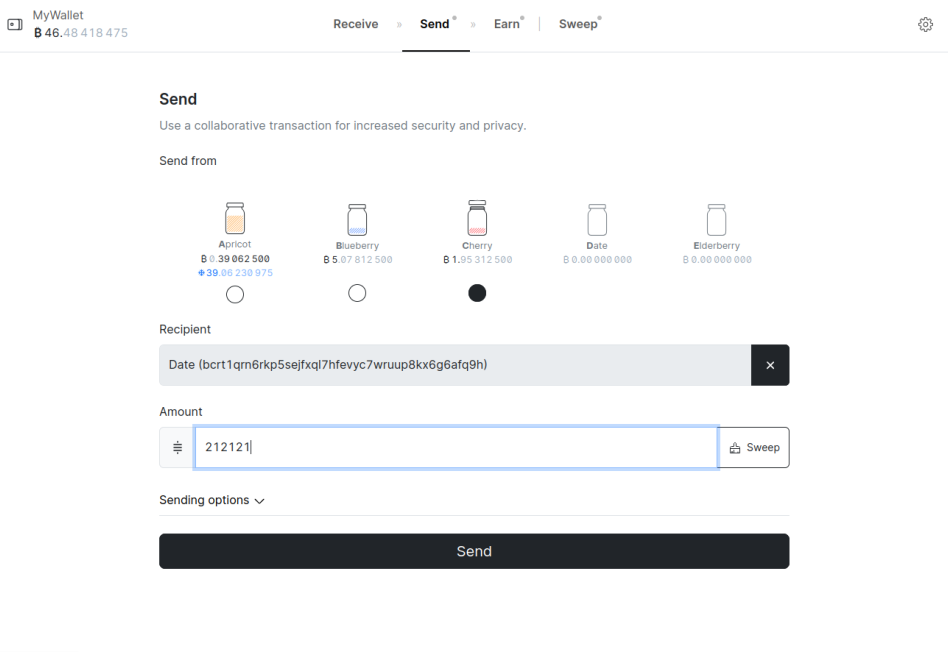This screenshot has height=652, width=948.
Task: Select the Cherry radio button
Action: (477, 293)
